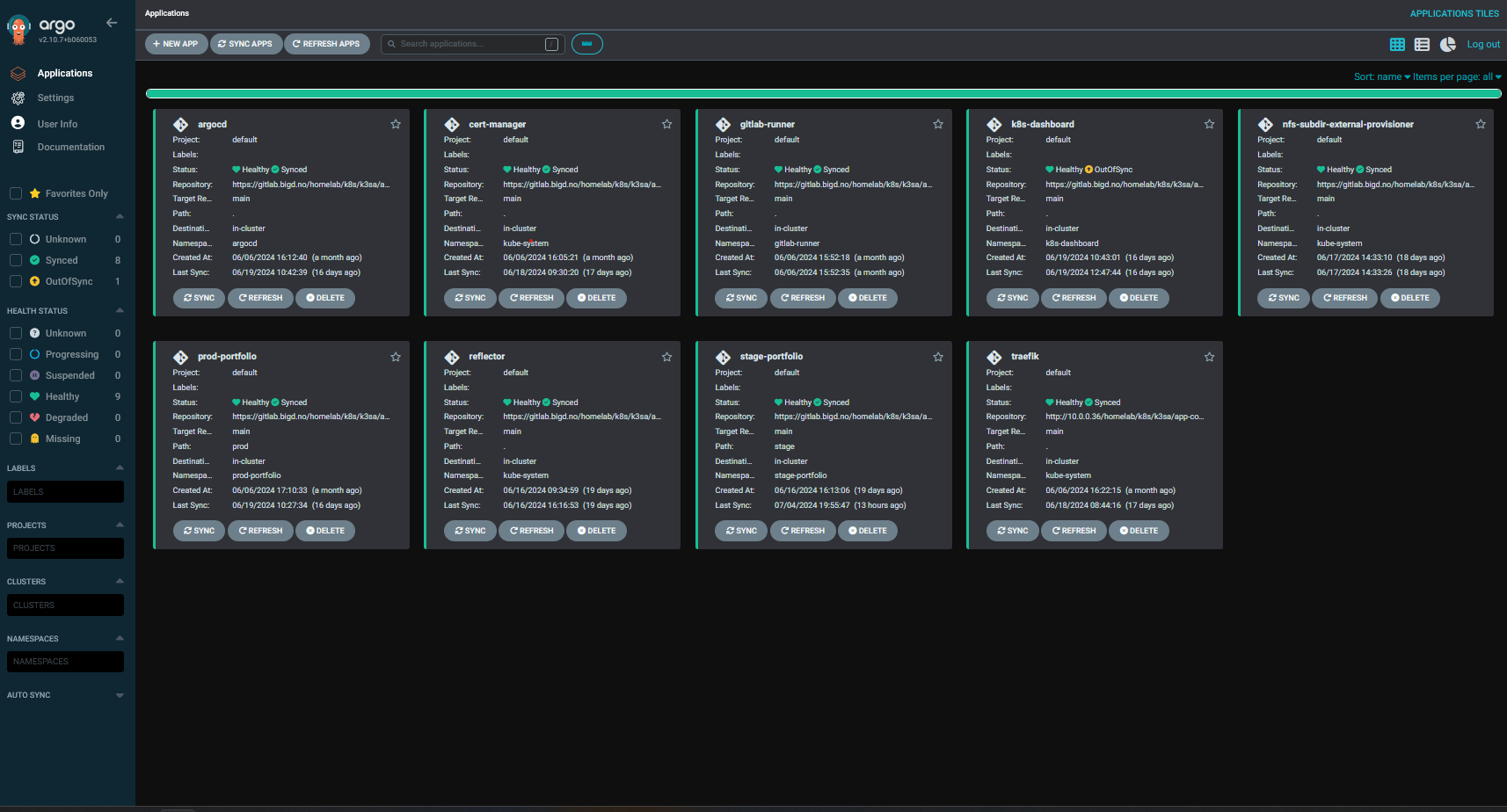Open summary pie chart view
This screenshot has width=1507, height=812.
click(1448, 44)
